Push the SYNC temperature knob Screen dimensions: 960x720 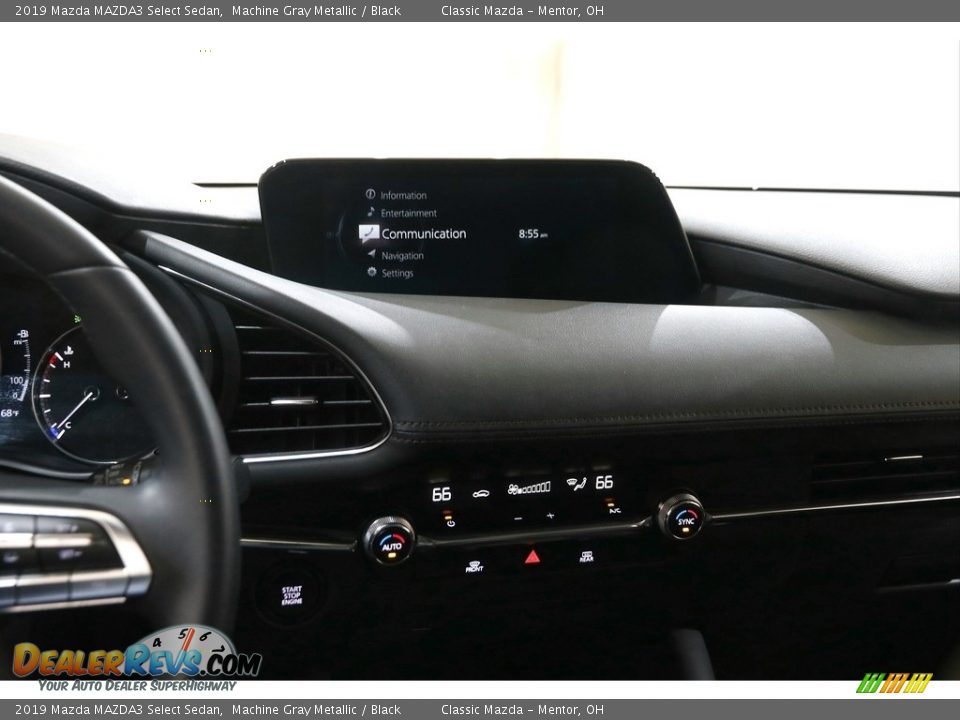tap(681, 517)
